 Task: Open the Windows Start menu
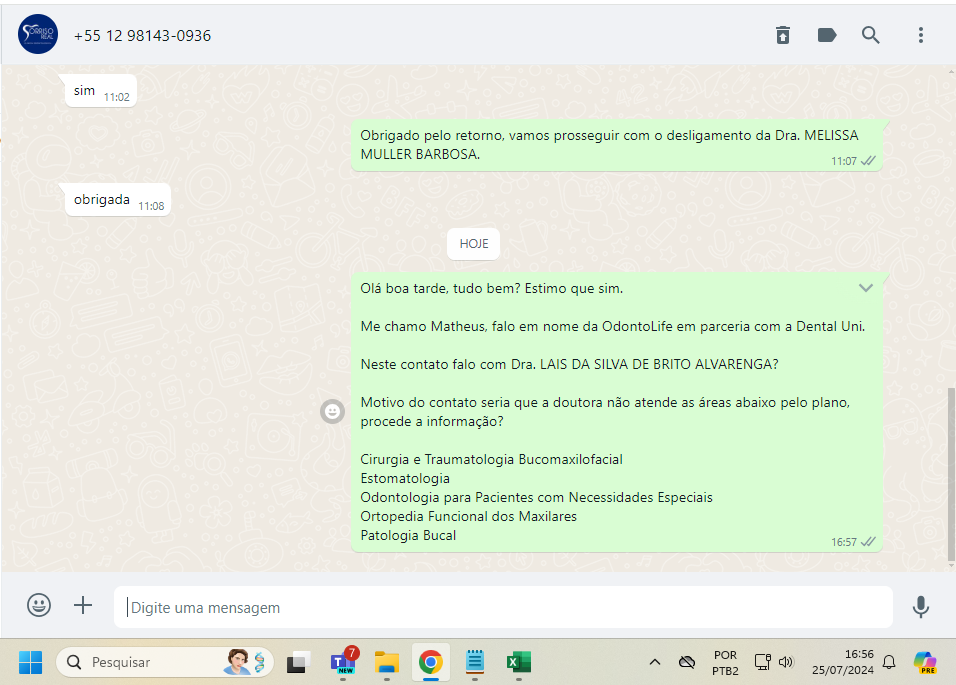click(x=30, y=662)
